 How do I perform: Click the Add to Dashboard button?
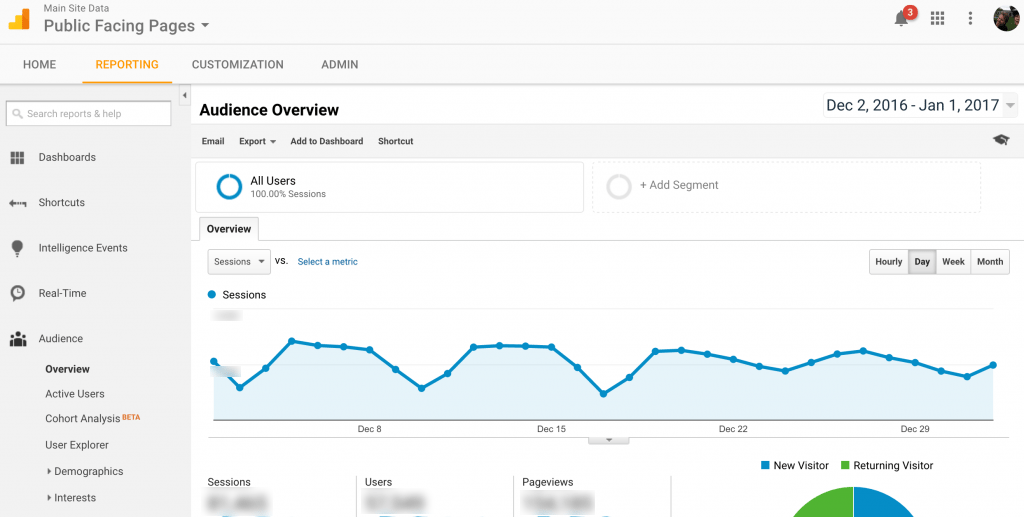[326, 141]
